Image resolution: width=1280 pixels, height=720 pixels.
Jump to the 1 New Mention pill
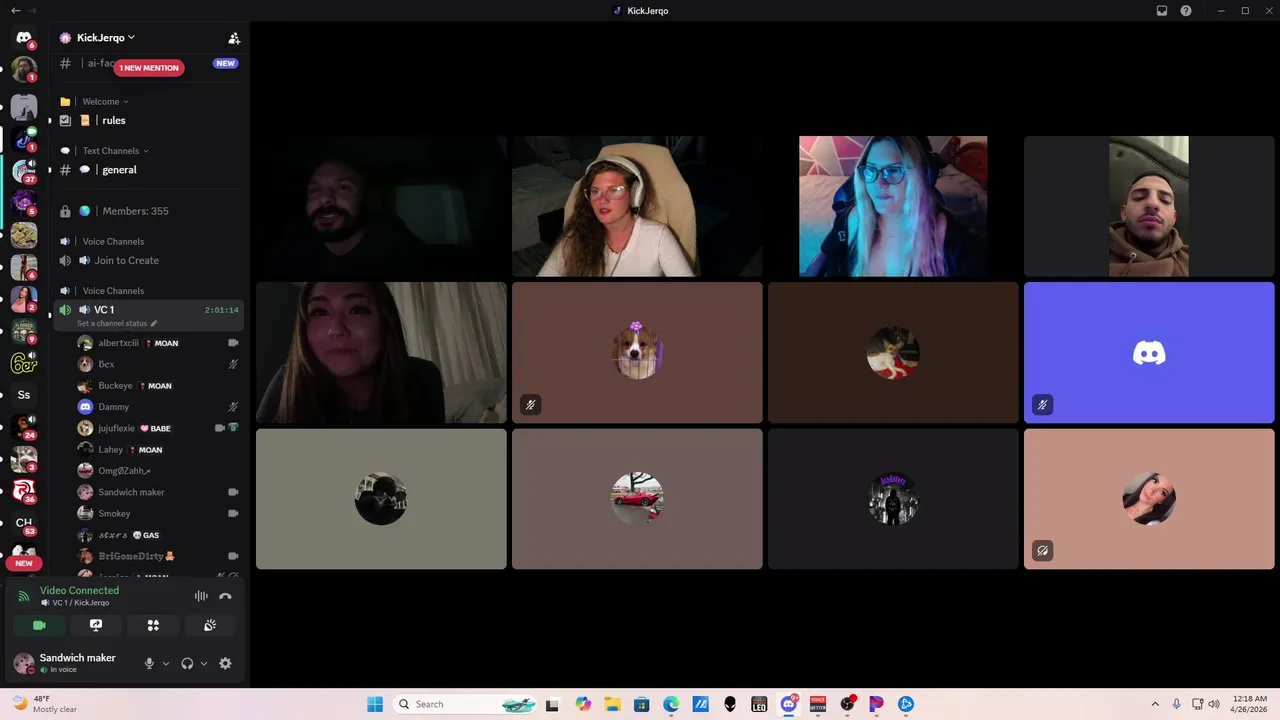coord(149,68)
